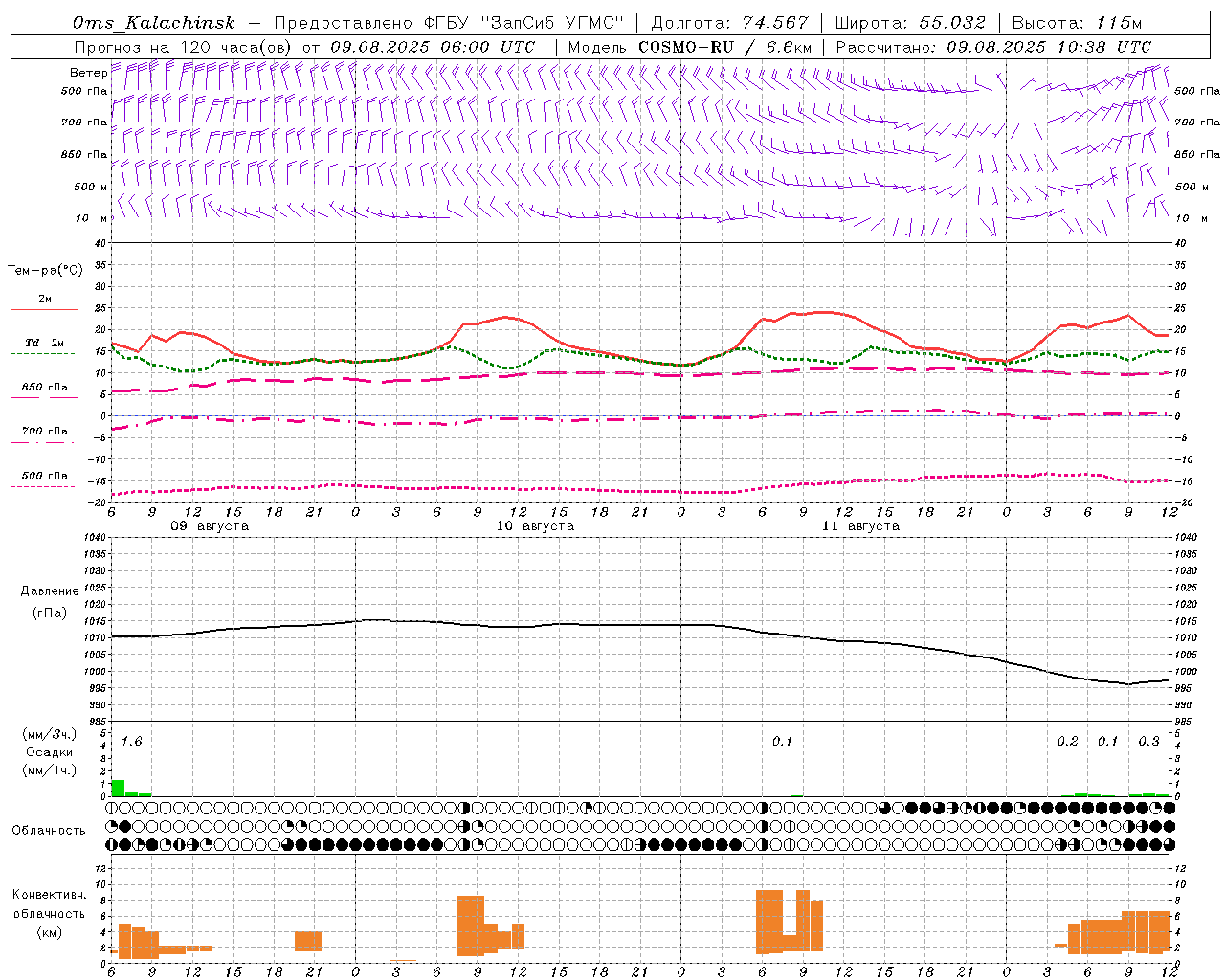Click the 10 августа date label
The image size is (1225, 980).
coord(535,526)
